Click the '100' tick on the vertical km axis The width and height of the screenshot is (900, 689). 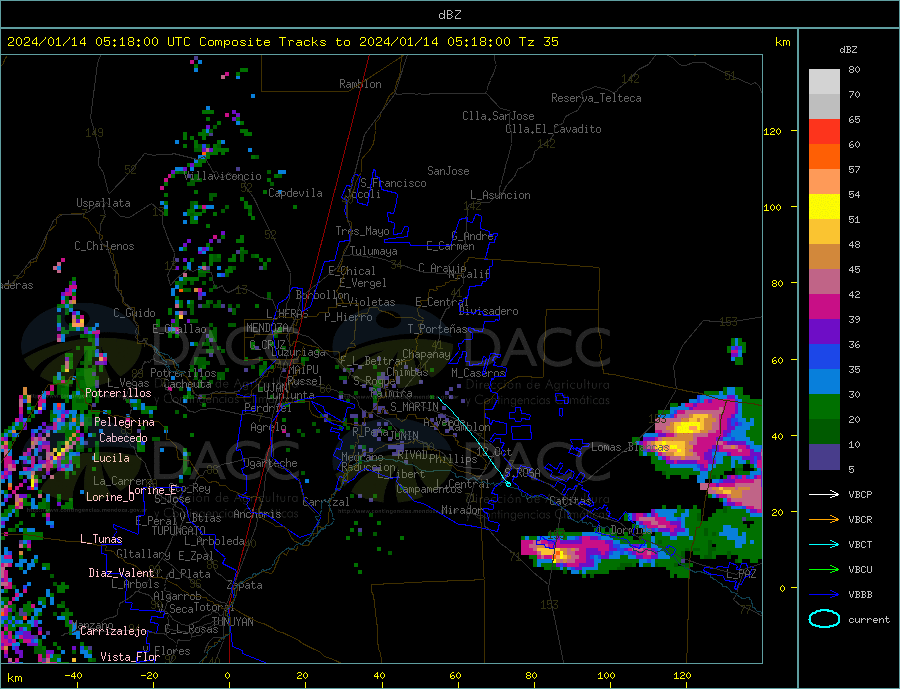[x=772, y=207]
